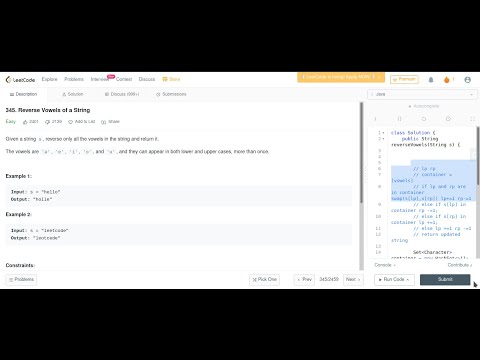Switch to the Solution tab
Image resolution: width=480 pixels, height=360 pixels.
click(72, 94)
